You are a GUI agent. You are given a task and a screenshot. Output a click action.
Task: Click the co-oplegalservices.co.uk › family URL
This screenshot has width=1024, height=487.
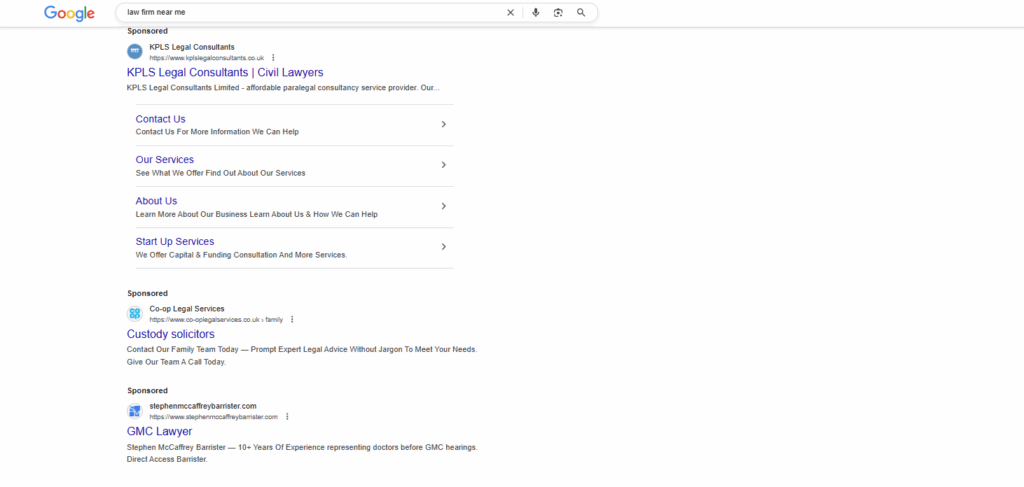pyautogui.click(x=216, y=320)
